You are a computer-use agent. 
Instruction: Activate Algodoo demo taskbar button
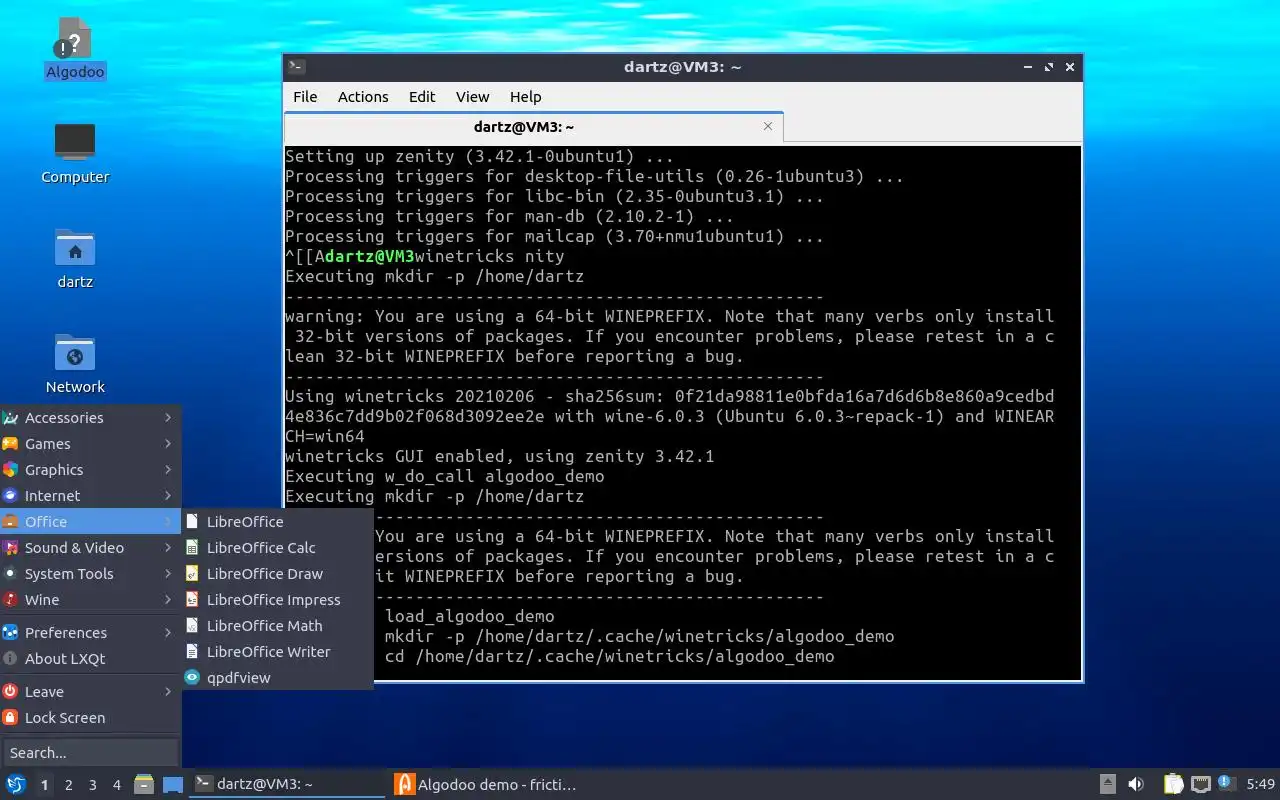click(x=488, y=784)
